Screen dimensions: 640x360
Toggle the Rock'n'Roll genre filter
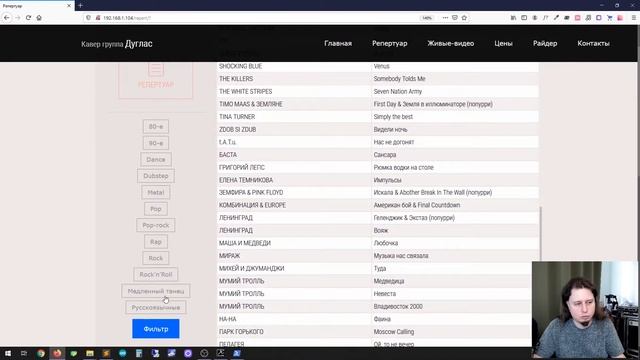156,275
